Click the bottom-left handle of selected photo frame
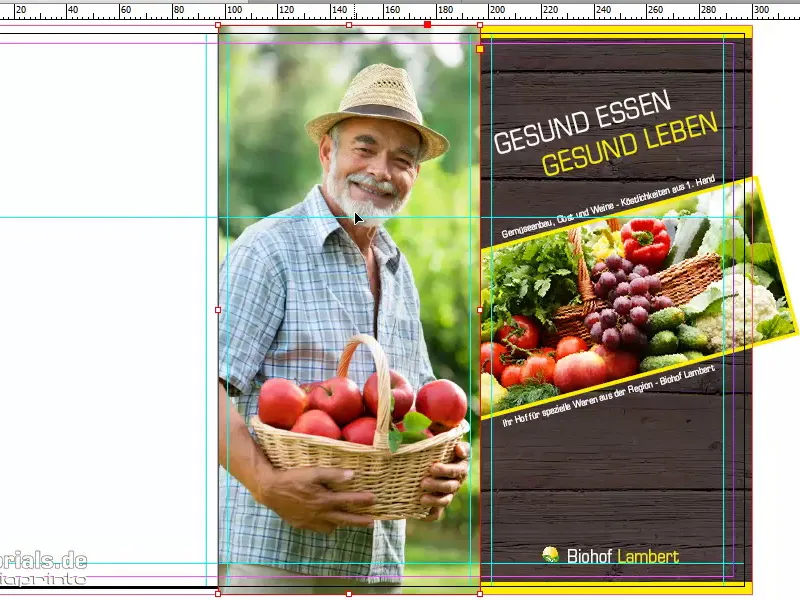This screenshot has width=800, height=600. pos(218,594)
